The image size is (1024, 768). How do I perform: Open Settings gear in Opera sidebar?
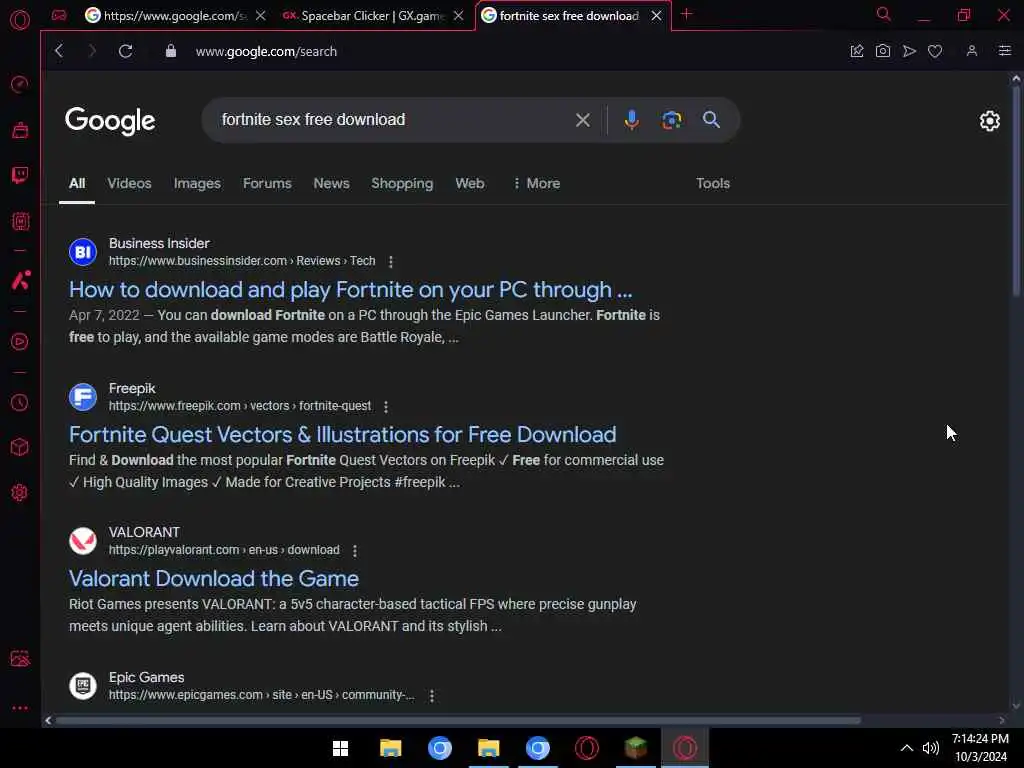(20, 492)
